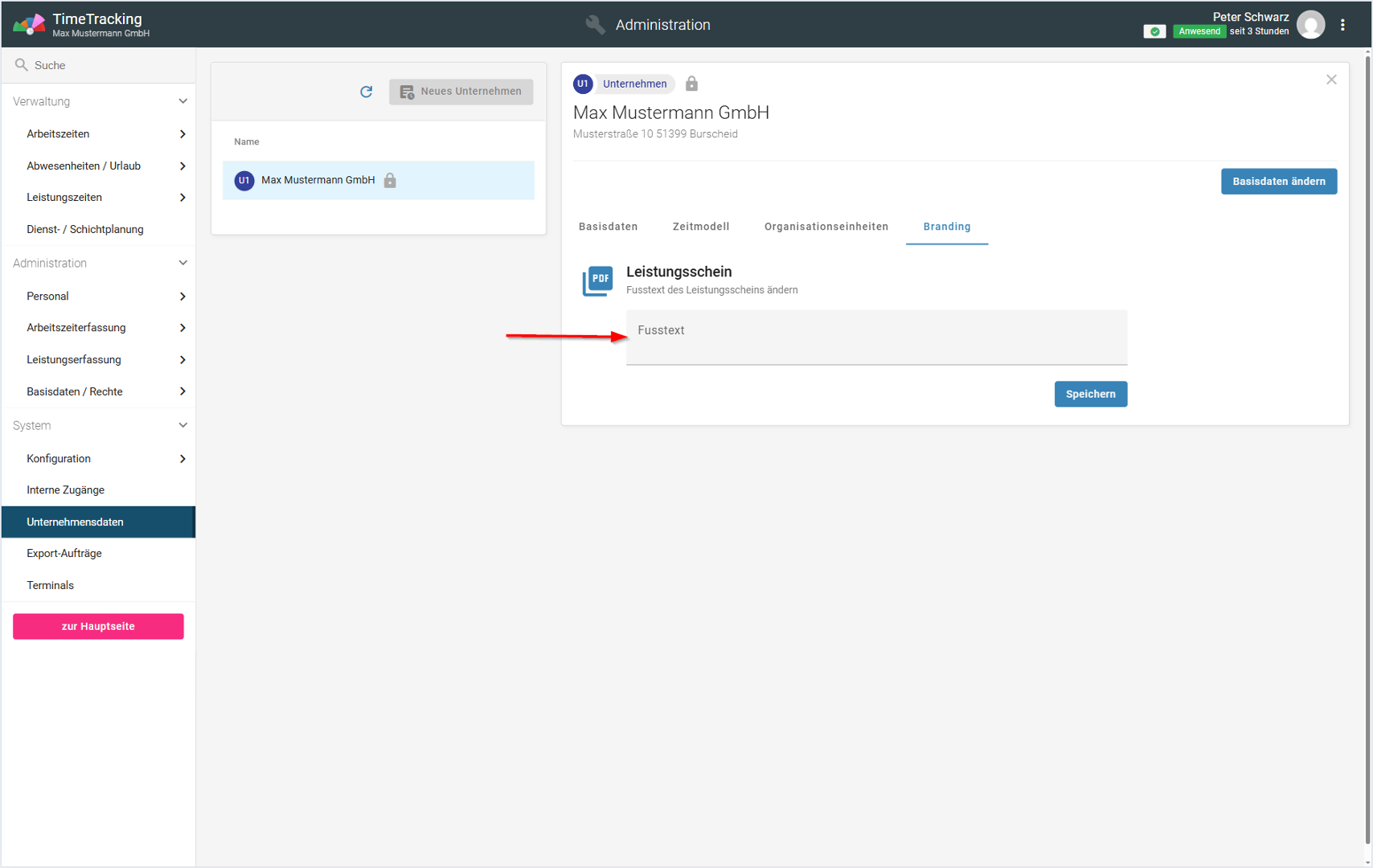
Task: Expand the Personal submenu
Action: click(x=182, y=297)
